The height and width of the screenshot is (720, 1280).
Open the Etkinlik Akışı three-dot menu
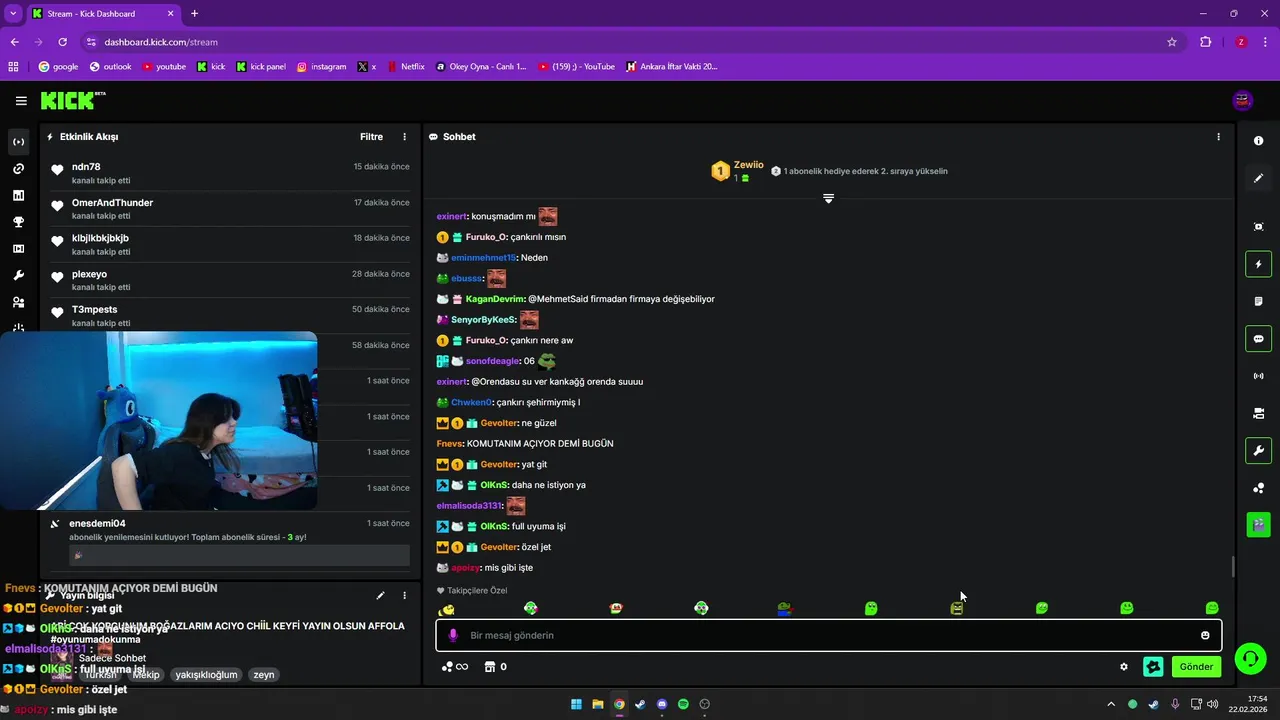[405, 137]
